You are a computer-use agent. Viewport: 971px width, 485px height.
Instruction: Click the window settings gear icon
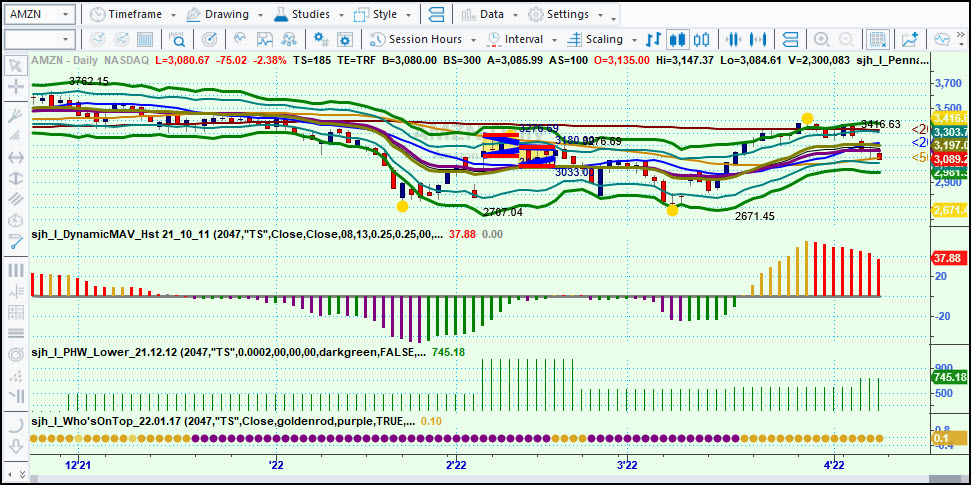(345, 40)
